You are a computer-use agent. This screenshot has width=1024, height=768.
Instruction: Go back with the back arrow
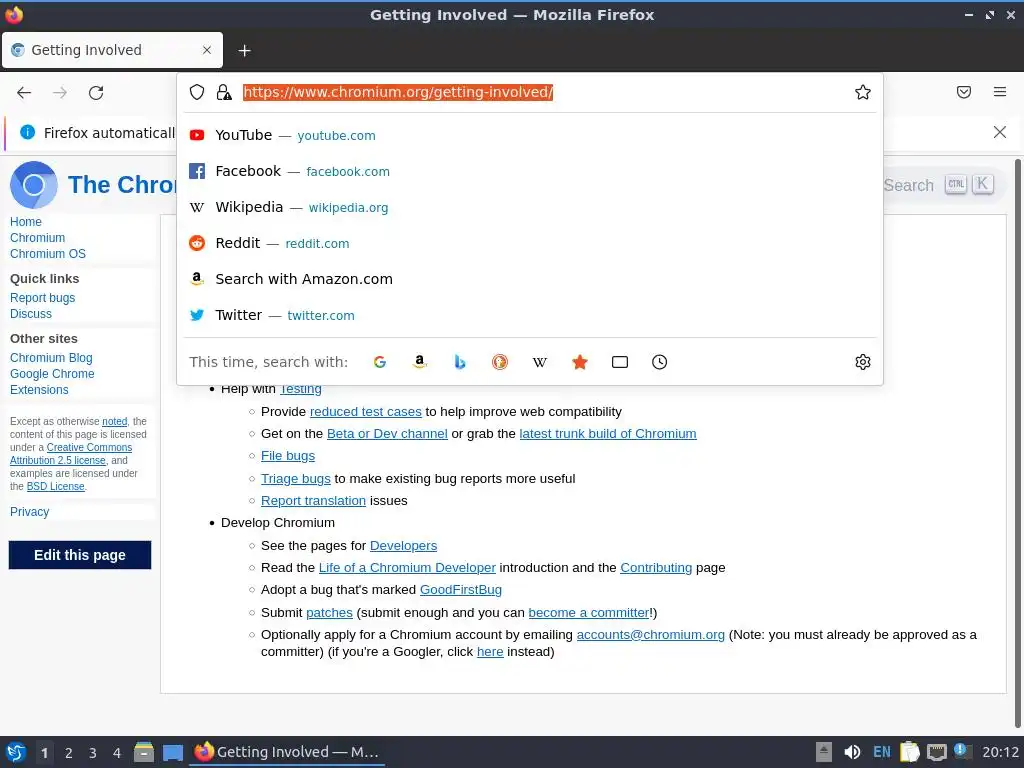pos(24,93)
